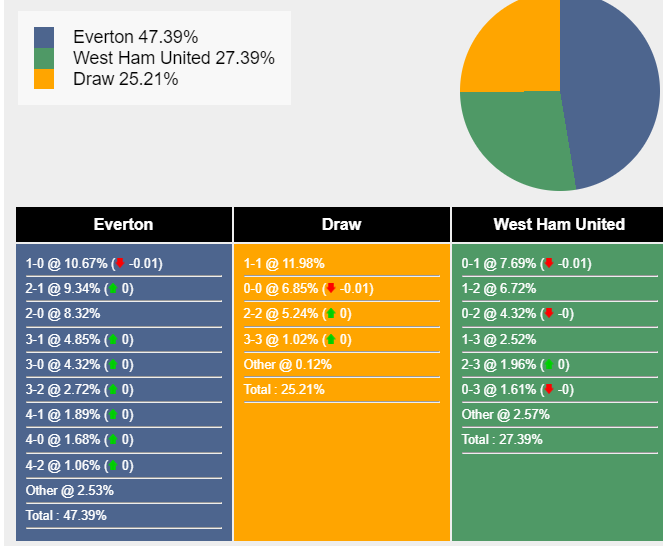Click the red down arrow beside 0-0 draw

331,289
